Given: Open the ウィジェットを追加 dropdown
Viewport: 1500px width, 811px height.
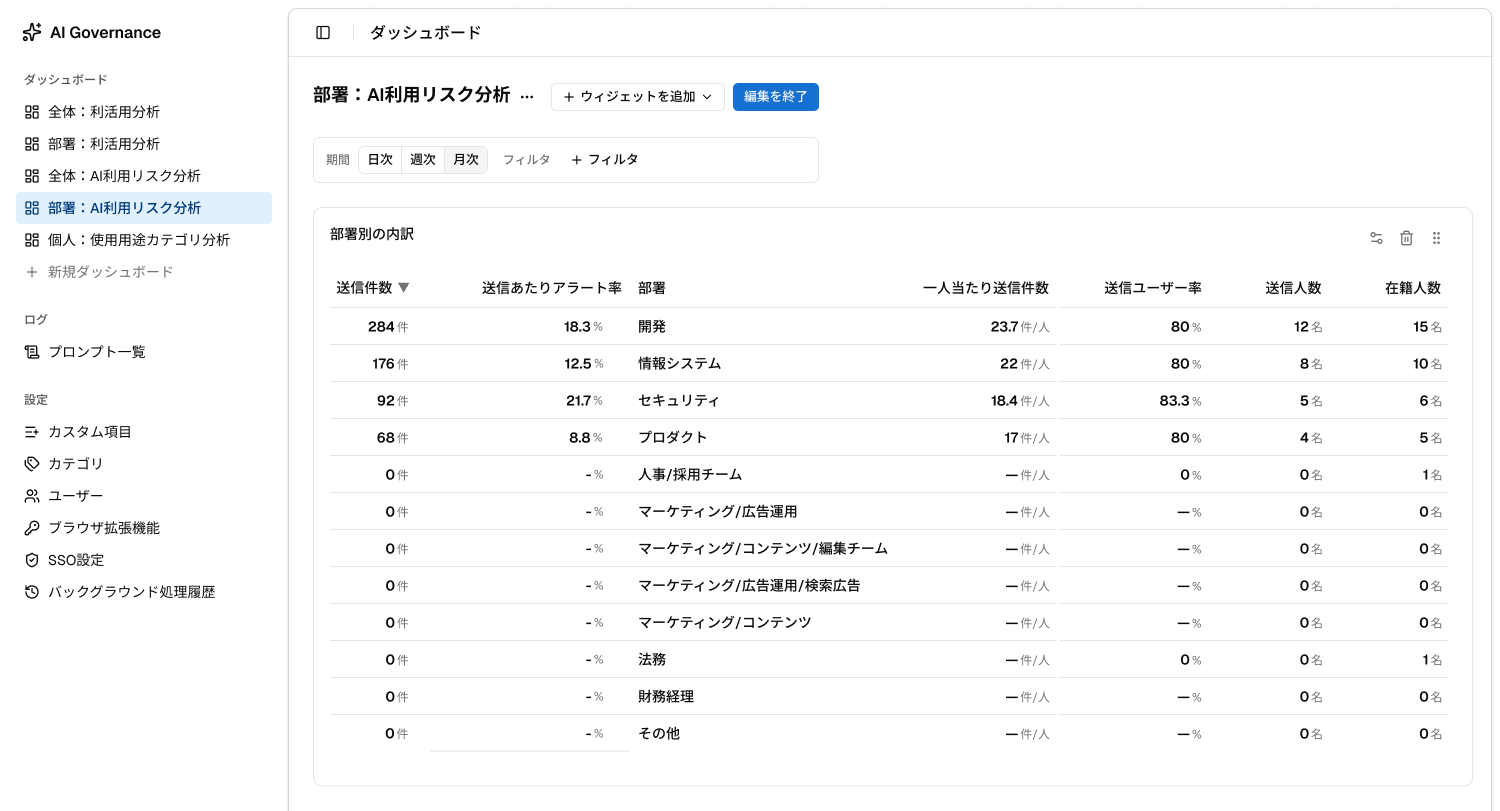Looking at the screenshot, I should (638, 97).
